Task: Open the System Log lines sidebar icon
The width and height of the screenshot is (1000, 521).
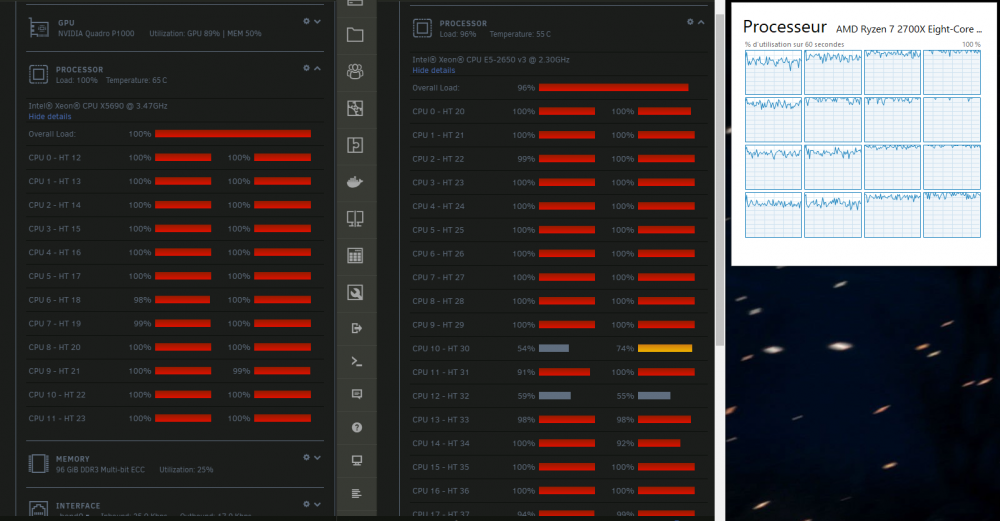Action: coord(357,494)
